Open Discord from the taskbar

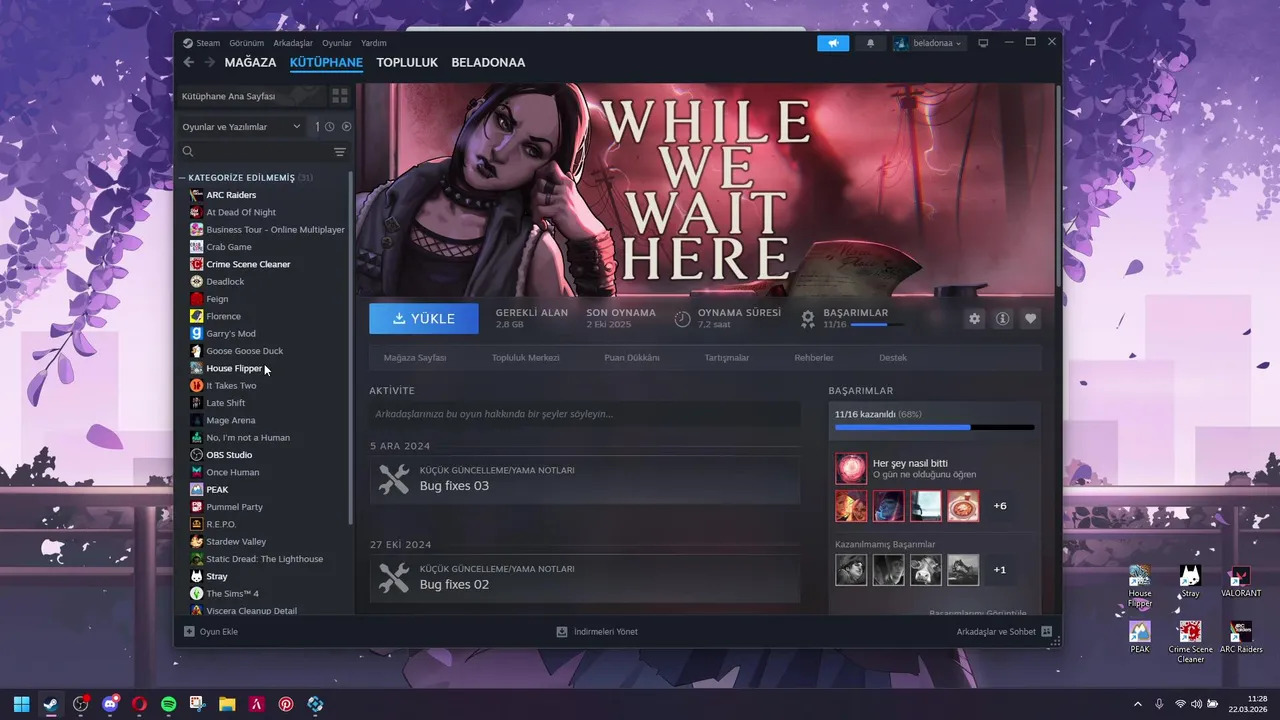110,704
